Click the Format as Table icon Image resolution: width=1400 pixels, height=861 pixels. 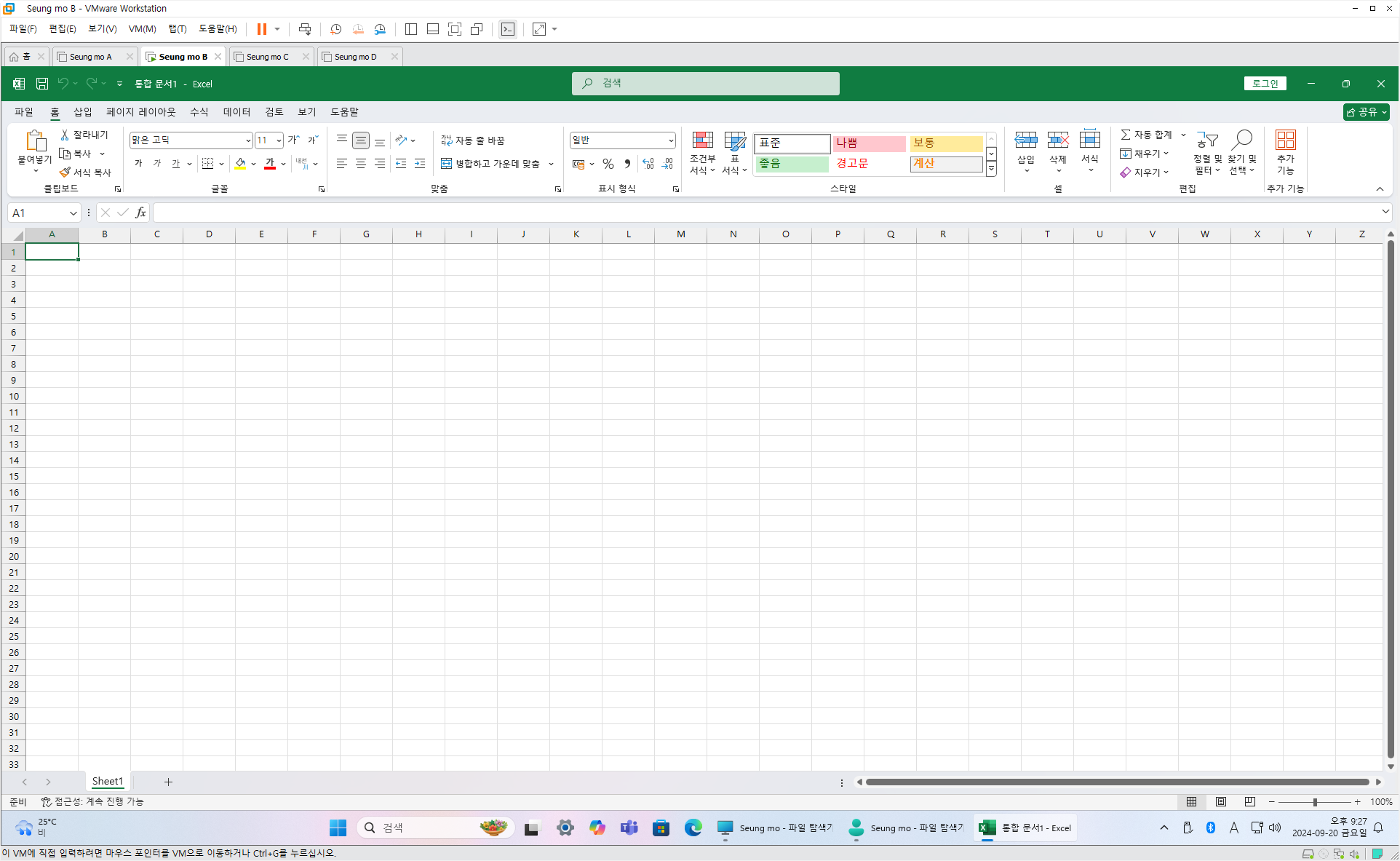(x=734, y=140)
